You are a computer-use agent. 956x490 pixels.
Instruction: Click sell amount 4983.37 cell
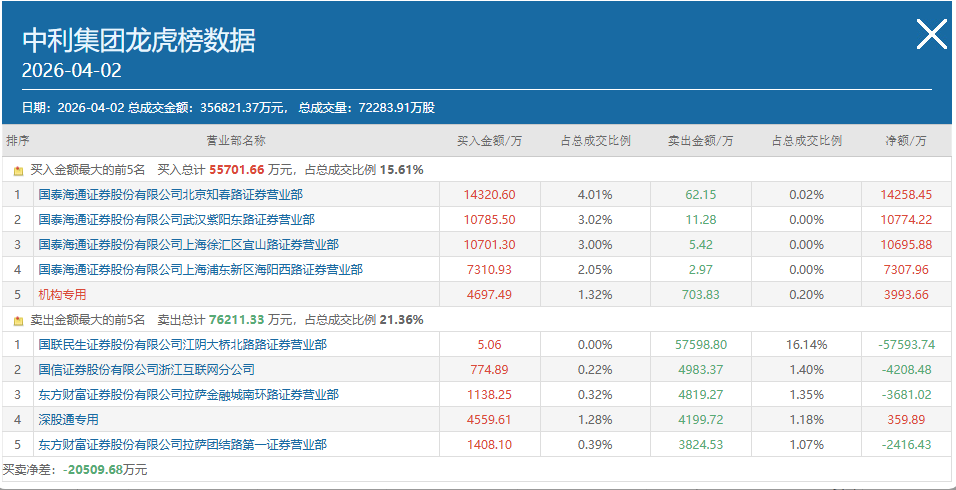tap(701, 370)
